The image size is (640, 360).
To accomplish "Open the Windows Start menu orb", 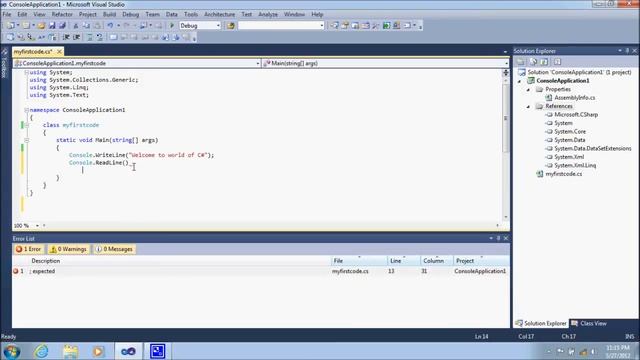I will (x=11, y=351).
